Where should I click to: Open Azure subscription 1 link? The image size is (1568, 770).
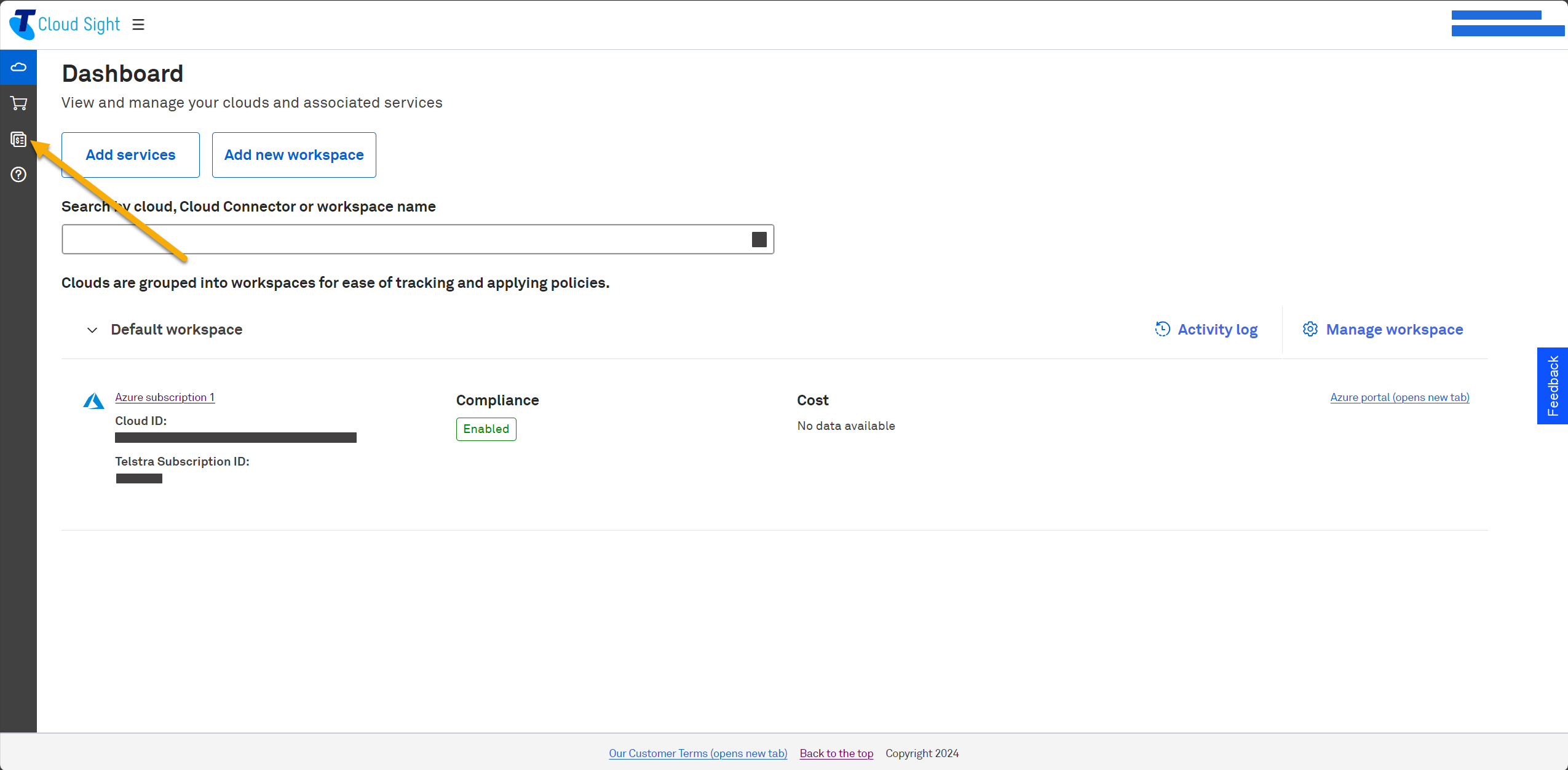[x=165, y=397]
